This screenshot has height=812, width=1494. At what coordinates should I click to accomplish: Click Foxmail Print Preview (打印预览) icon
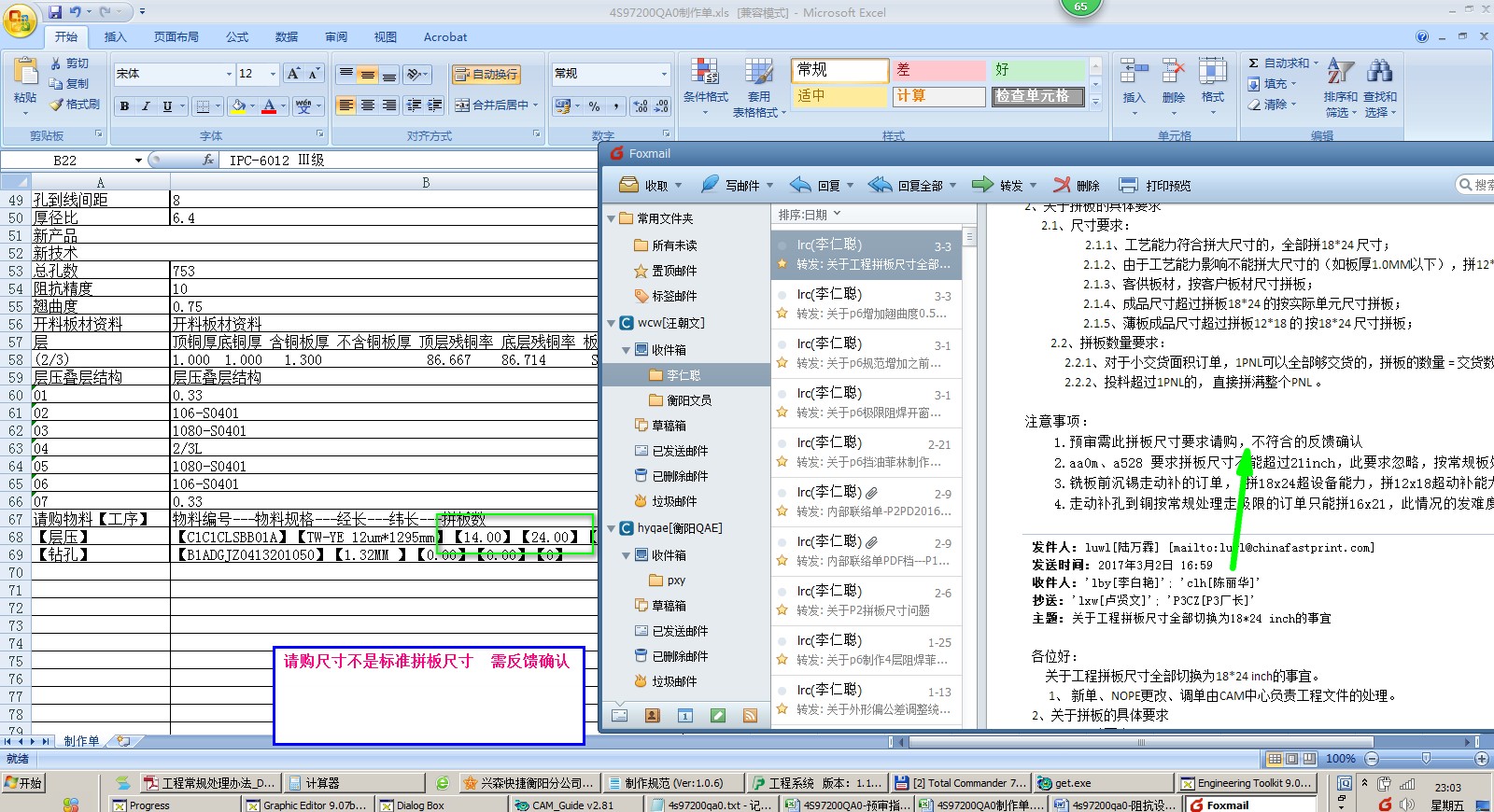click(1128, 185)
